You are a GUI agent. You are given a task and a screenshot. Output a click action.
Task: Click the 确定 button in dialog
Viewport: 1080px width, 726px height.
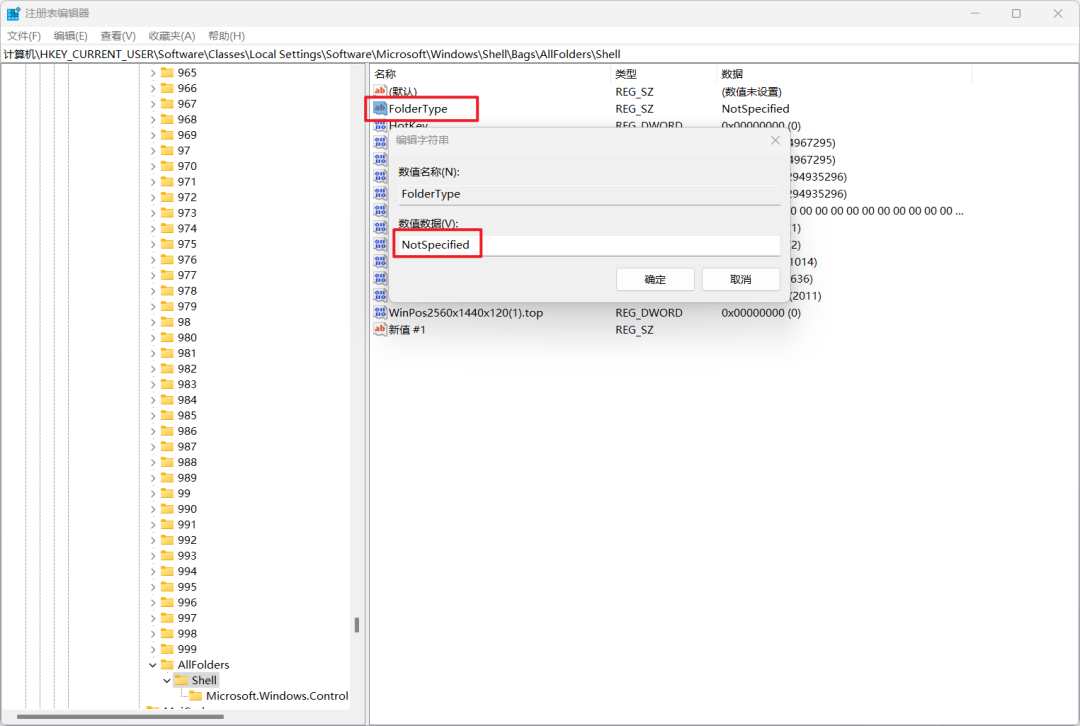(655, 279)
